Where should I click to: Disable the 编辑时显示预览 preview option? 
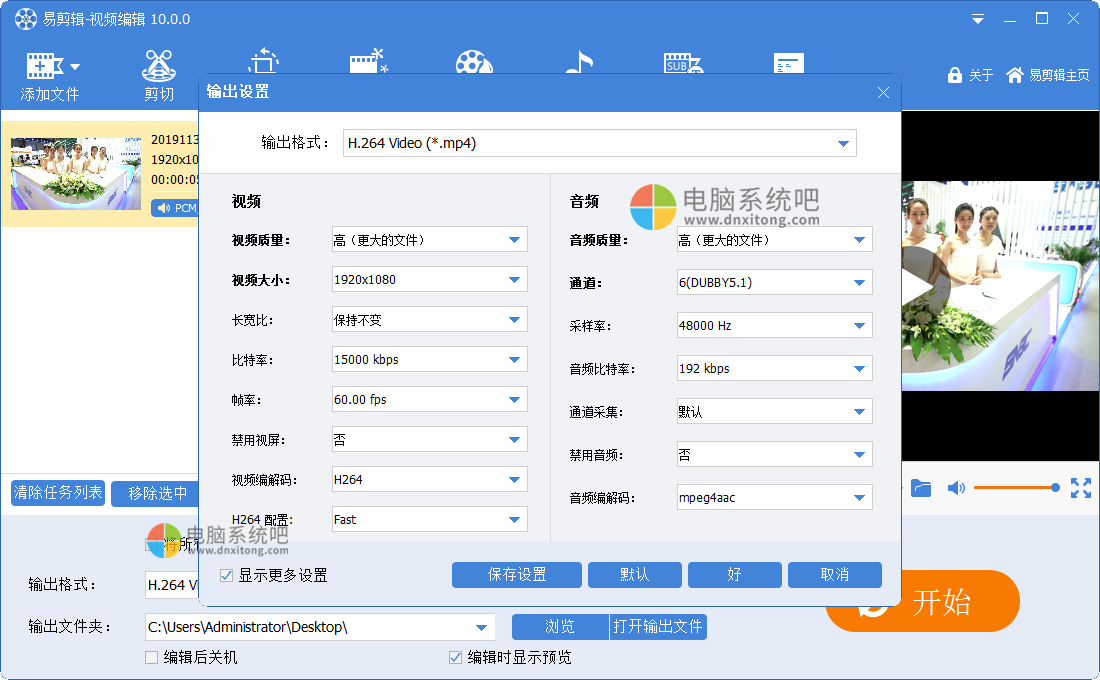(x=454, y=657)
